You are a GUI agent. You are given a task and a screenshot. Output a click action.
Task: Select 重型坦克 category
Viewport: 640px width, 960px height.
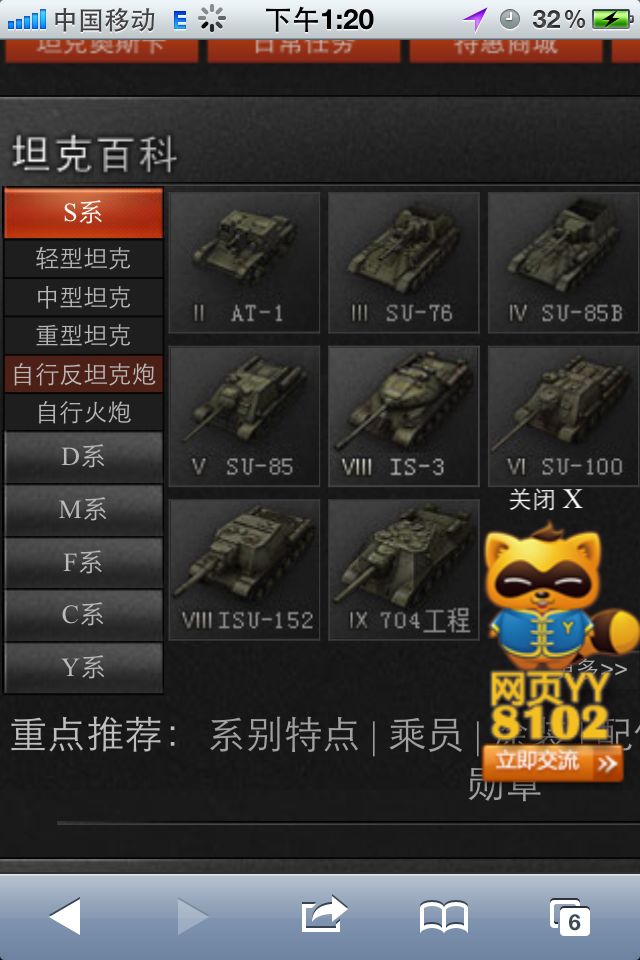[x=83, y=336]
